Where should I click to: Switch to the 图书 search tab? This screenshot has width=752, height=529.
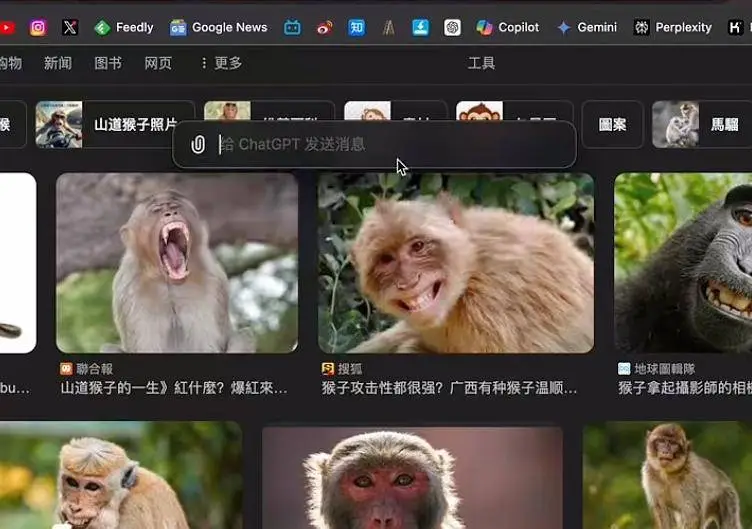coord(108,63)
